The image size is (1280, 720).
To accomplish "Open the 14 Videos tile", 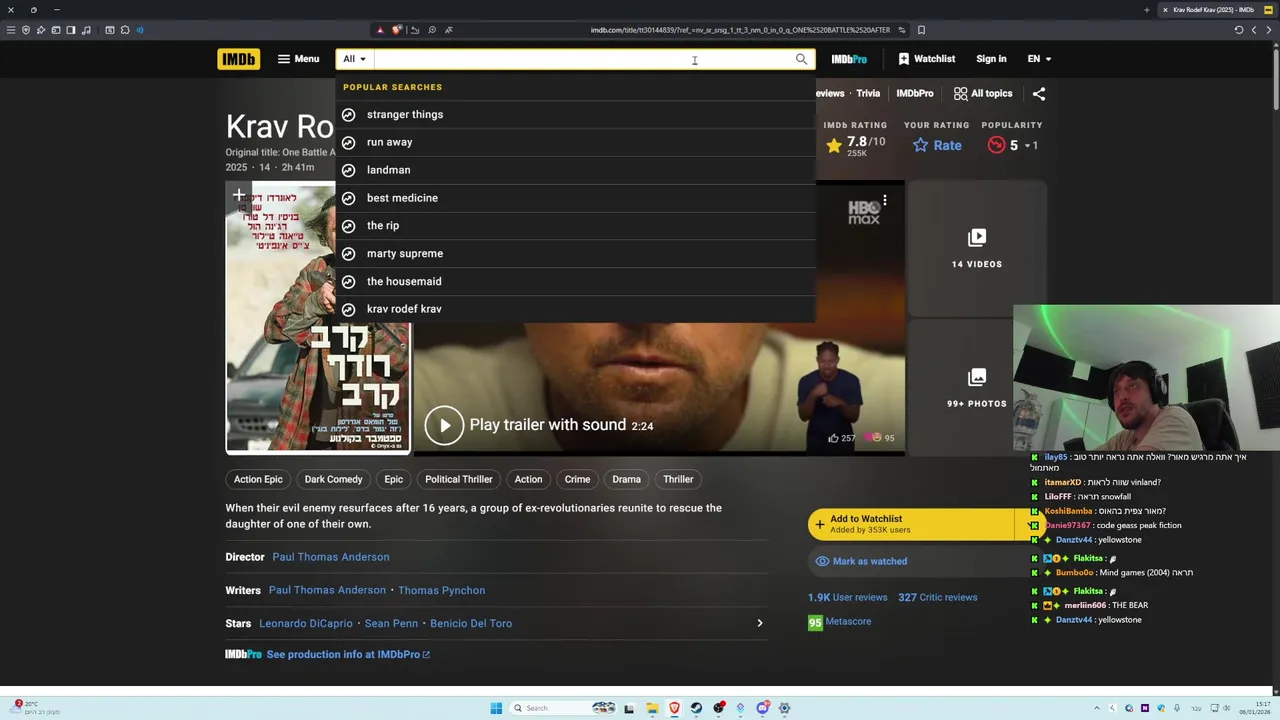I will [977, 247].
